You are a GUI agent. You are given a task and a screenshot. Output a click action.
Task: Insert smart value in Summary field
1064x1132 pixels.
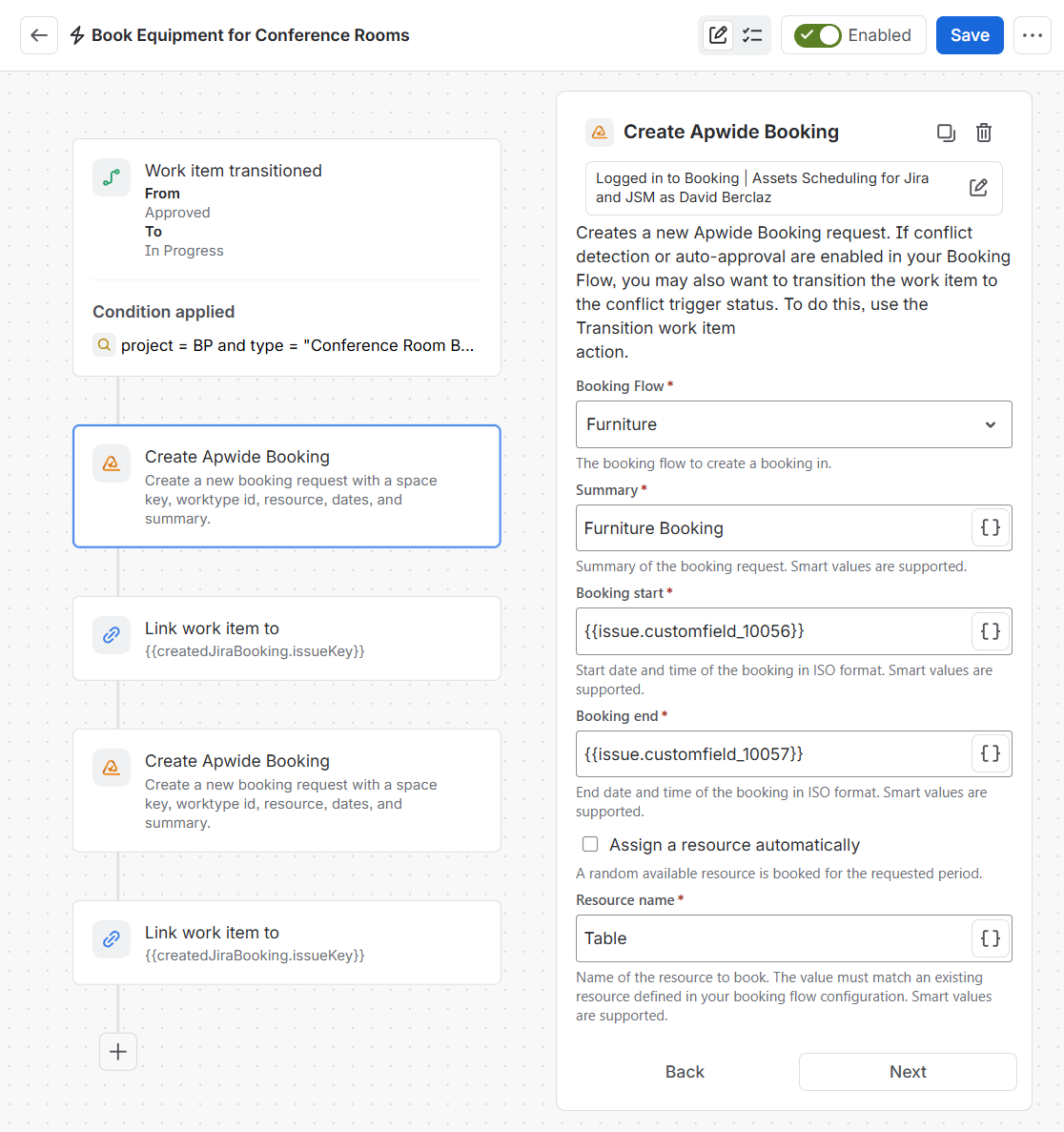991,527
